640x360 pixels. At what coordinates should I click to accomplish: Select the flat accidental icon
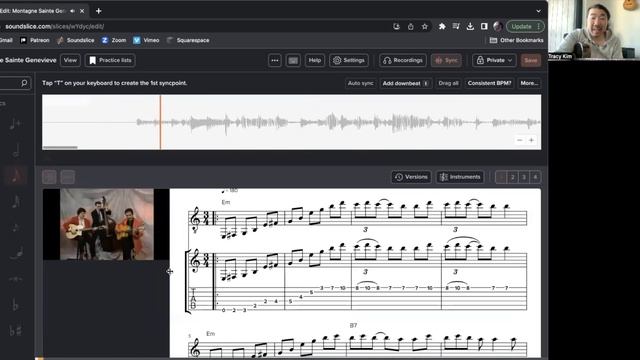[15, 304]
